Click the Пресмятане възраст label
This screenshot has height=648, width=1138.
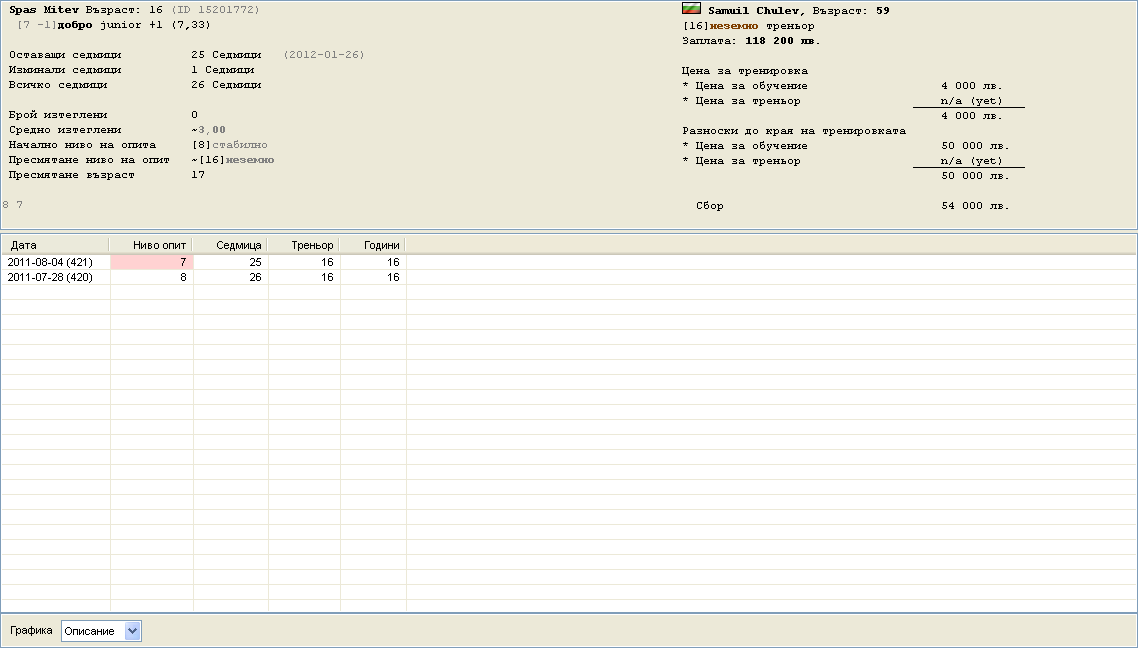tap(72, 176)
